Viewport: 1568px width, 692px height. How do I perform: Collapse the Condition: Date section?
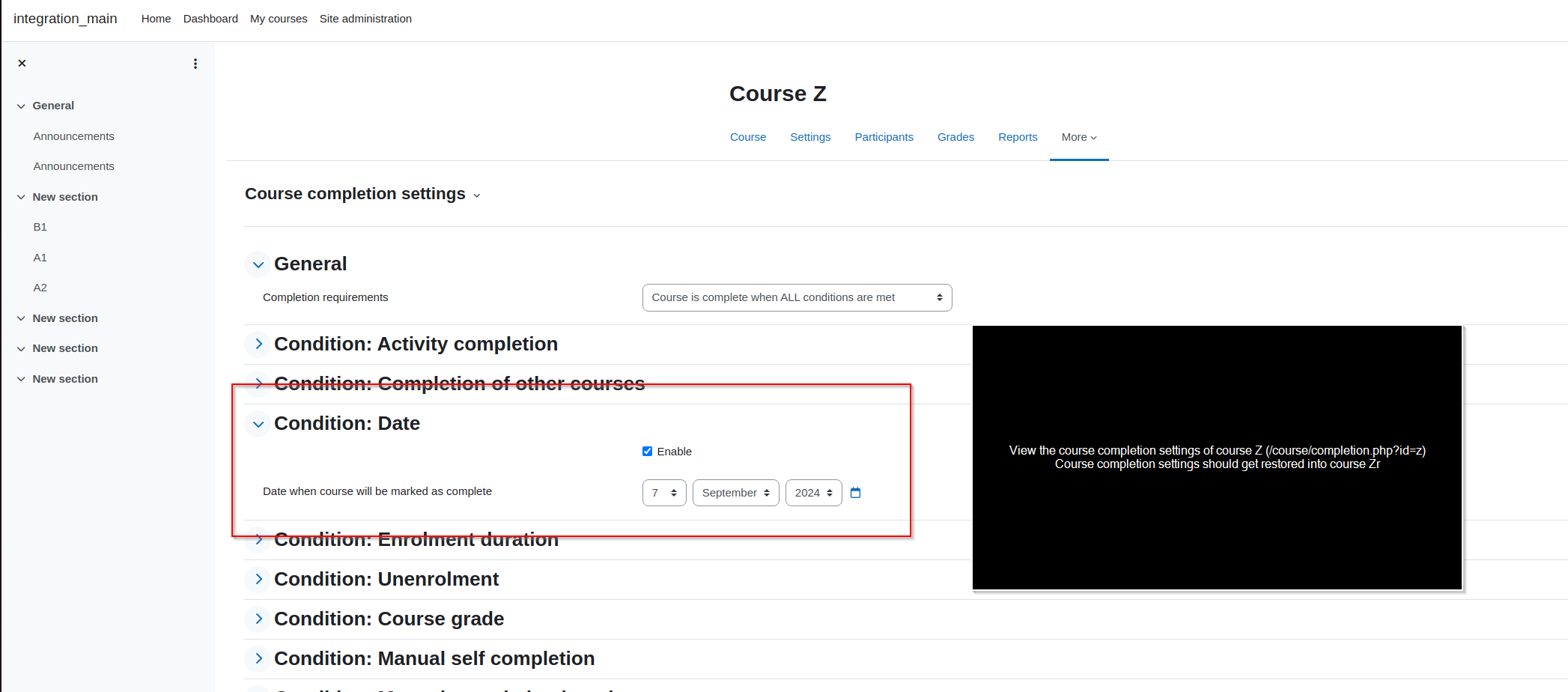click(x=258, y=424)
